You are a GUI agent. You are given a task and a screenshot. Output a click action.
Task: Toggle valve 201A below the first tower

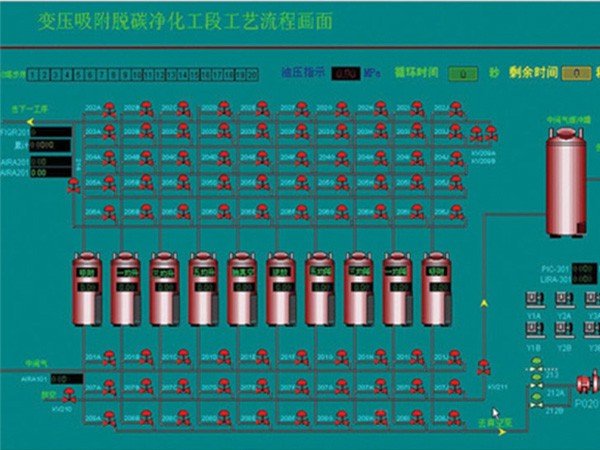point(108,356)
